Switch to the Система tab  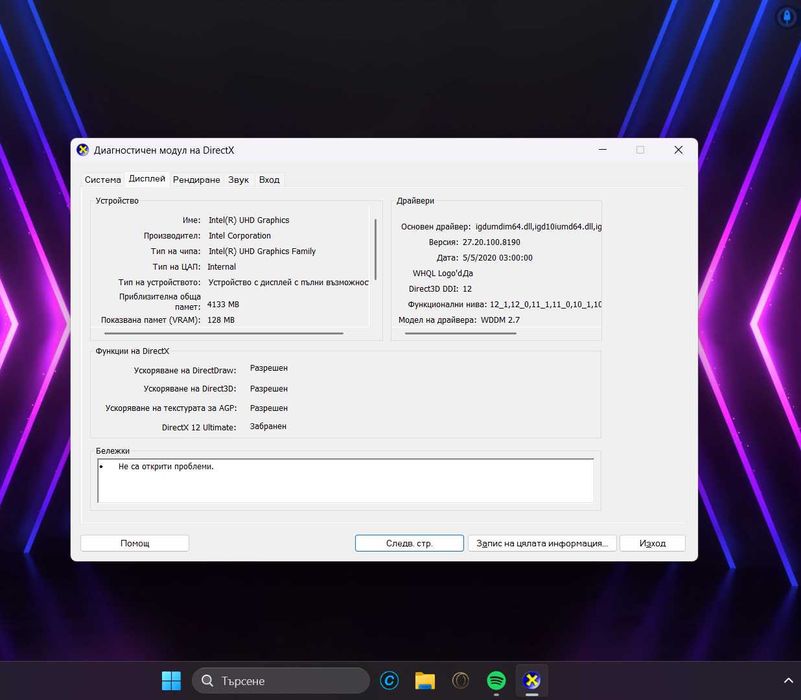(x=103, y=180)
